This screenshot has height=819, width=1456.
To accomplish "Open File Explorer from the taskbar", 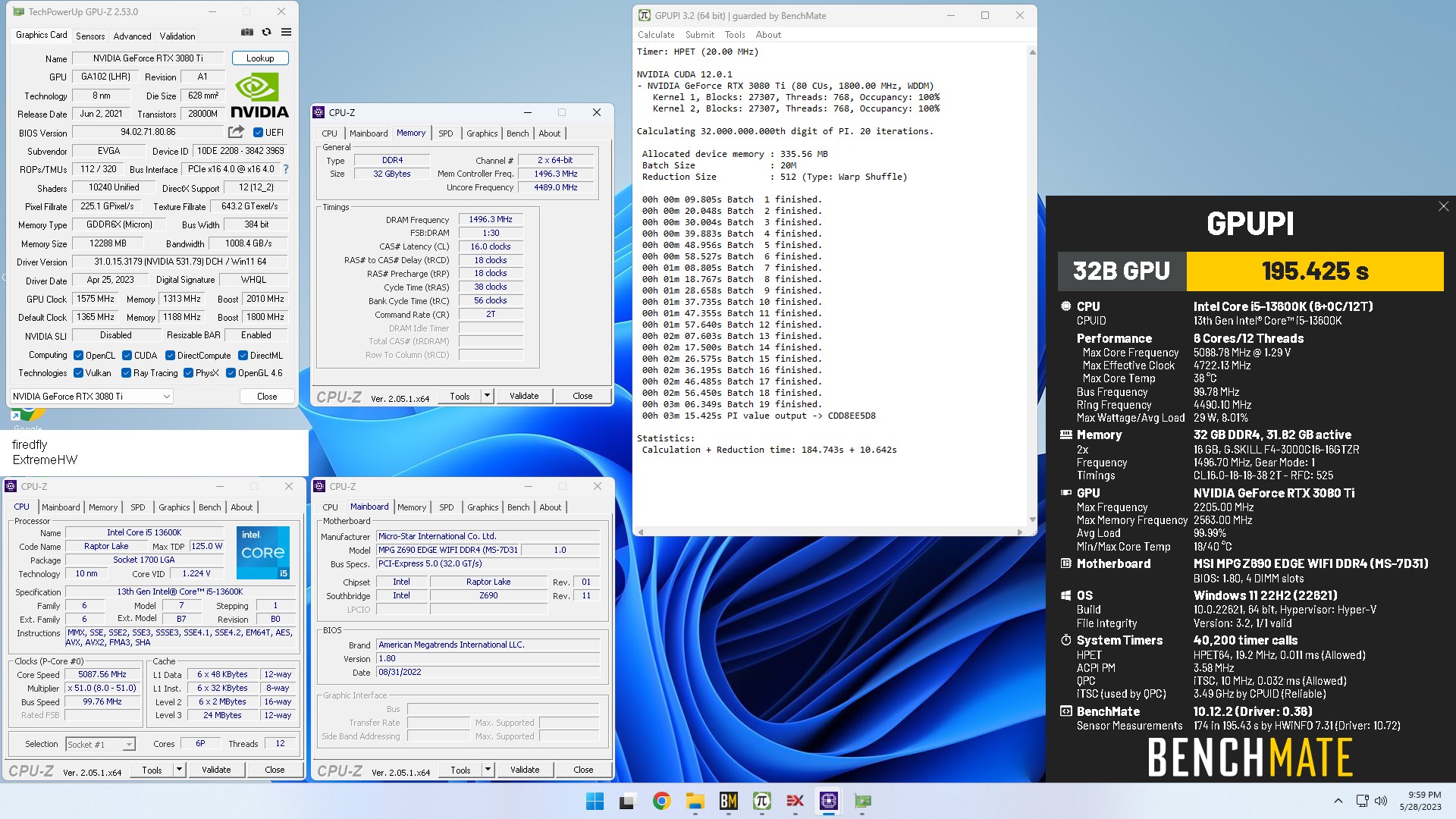I will coord(695,801).
